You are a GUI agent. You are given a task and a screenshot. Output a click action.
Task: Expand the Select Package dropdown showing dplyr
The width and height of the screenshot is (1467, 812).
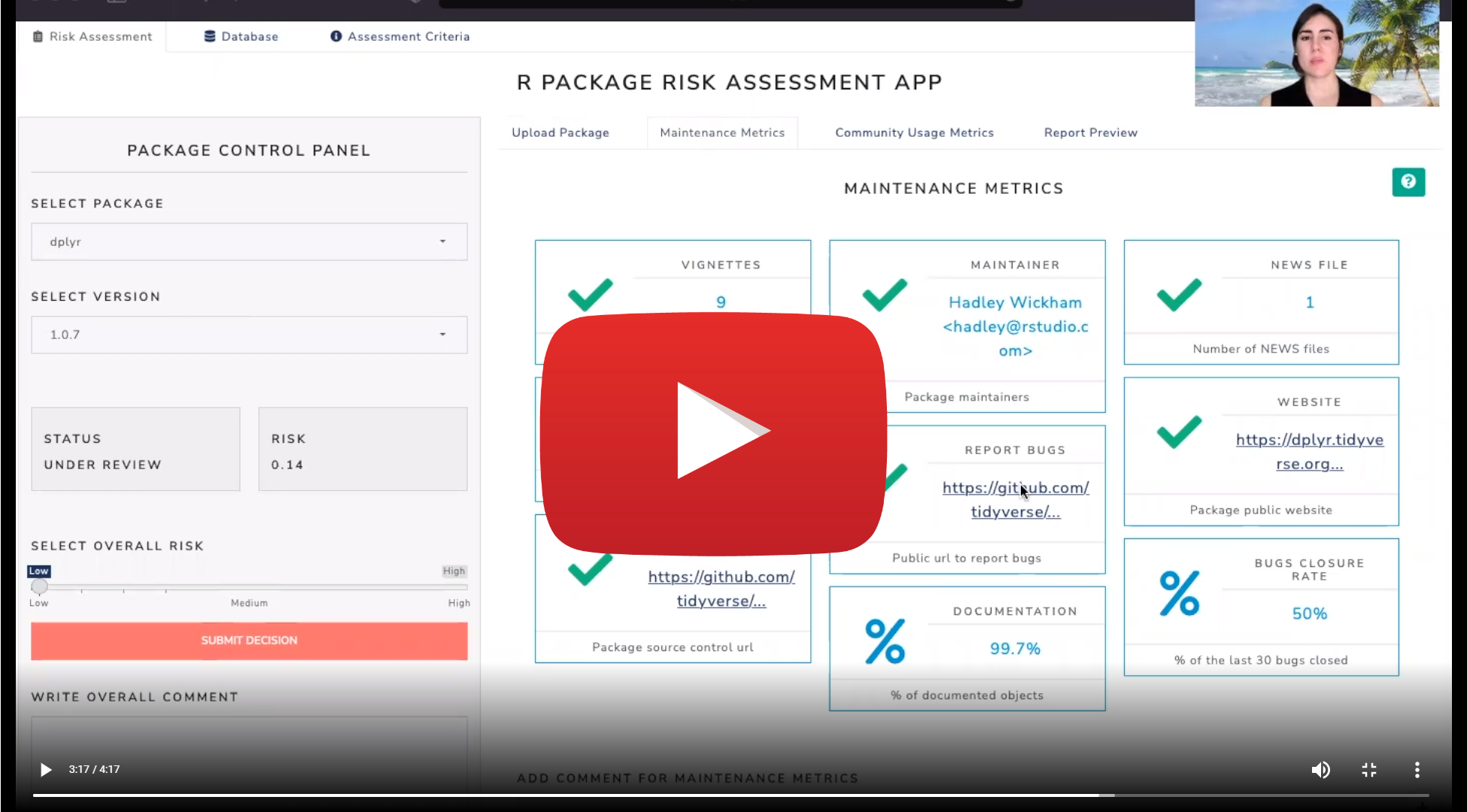249,241
